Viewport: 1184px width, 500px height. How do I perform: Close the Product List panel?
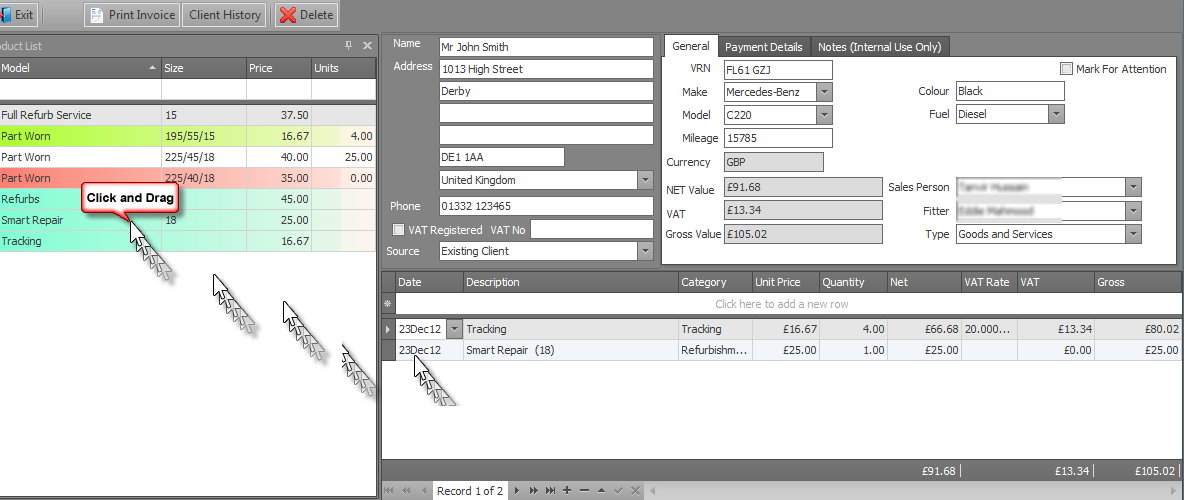[x=367, y=46]
